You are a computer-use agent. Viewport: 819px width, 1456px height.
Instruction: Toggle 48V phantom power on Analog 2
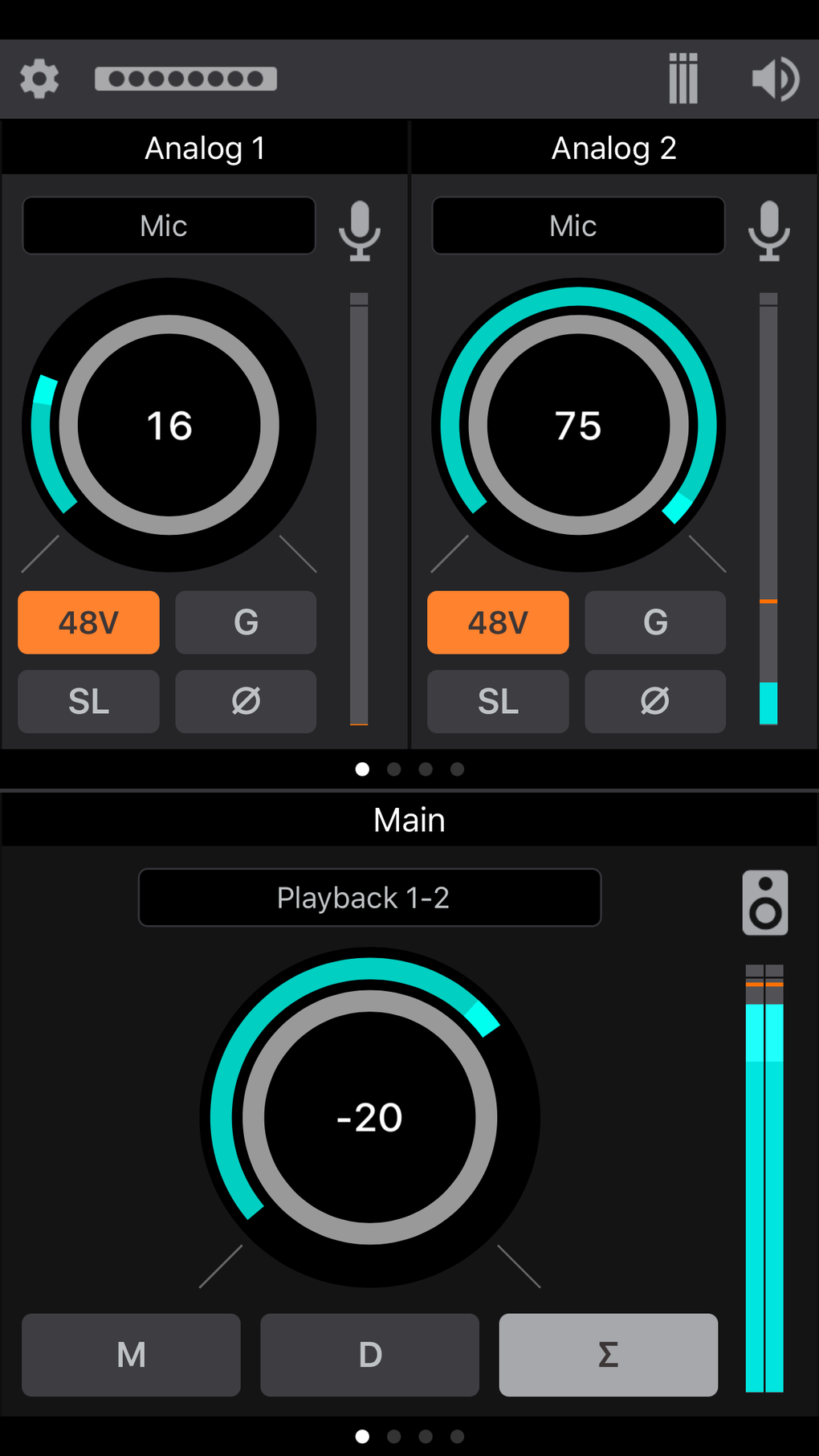pos(498,622)
